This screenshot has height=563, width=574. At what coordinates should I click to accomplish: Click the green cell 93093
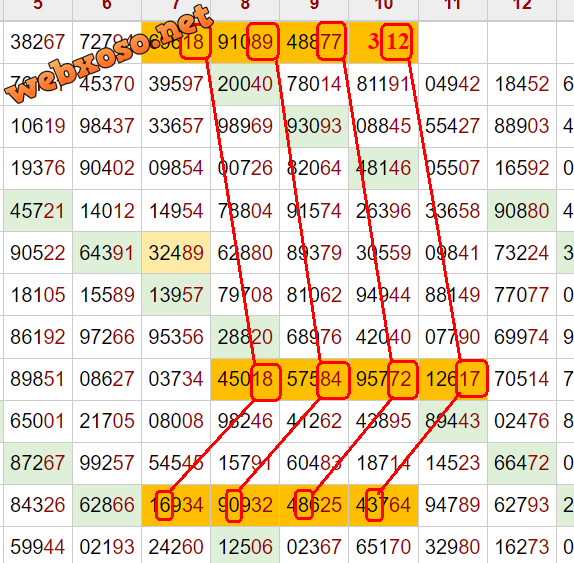click(314, 127)
